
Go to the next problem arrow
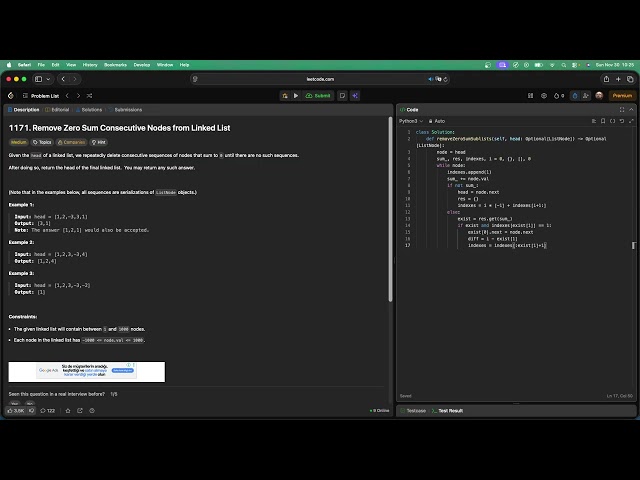pos(78,96)
